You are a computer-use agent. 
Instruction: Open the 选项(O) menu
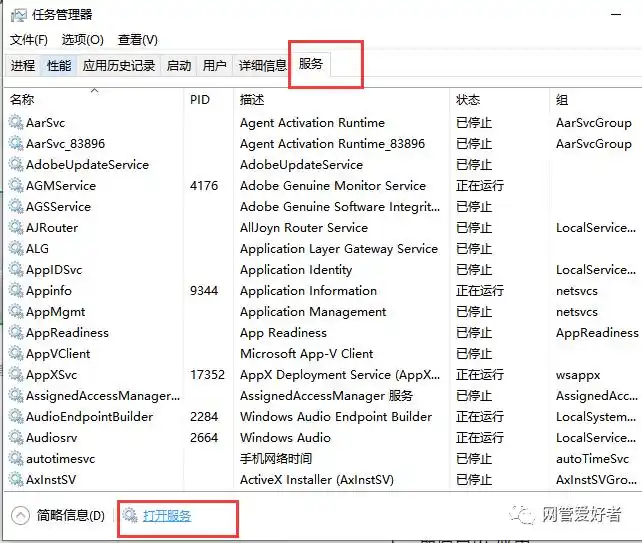pyautogui.click(x=82, y=40)
